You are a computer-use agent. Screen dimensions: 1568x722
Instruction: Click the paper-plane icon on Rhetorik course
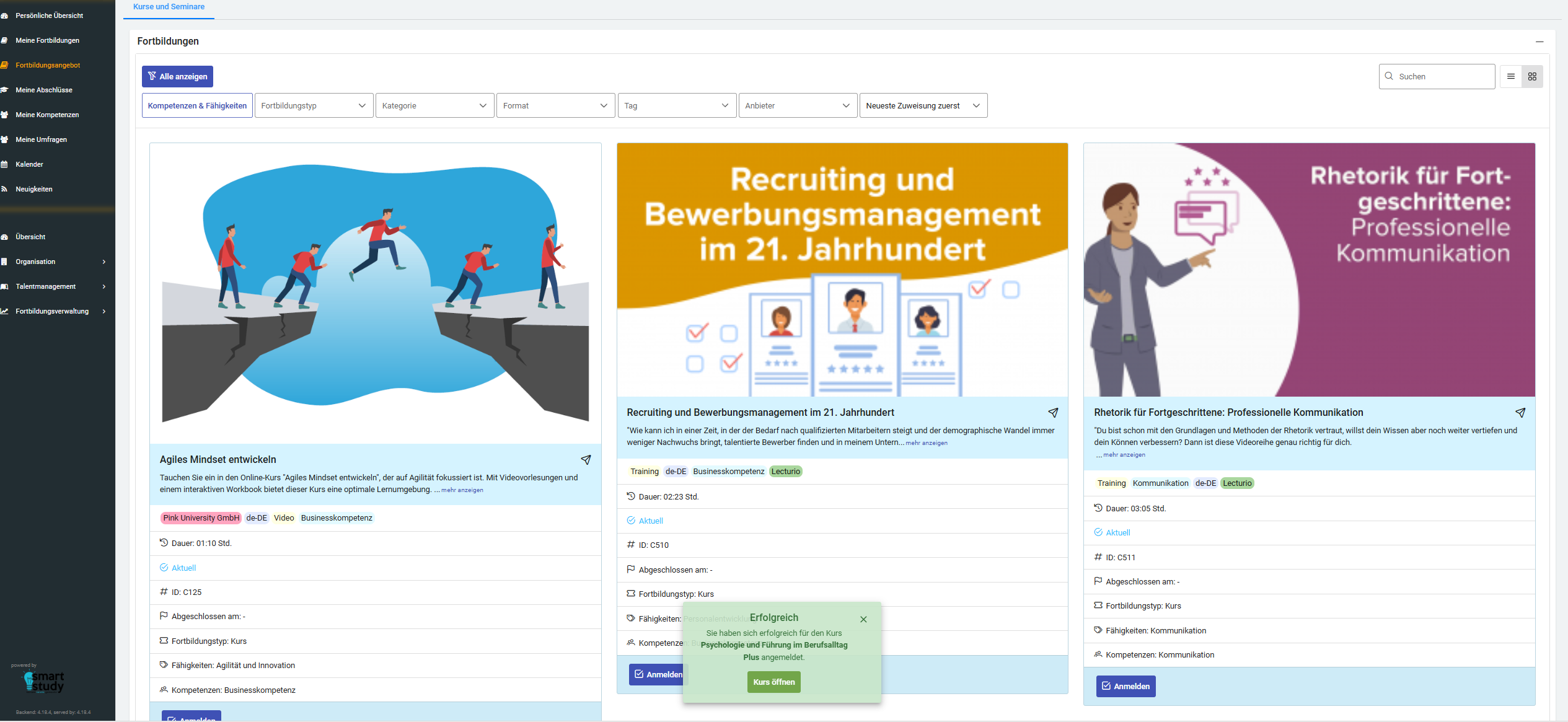pyautogui.click(x=1520, y=413)
